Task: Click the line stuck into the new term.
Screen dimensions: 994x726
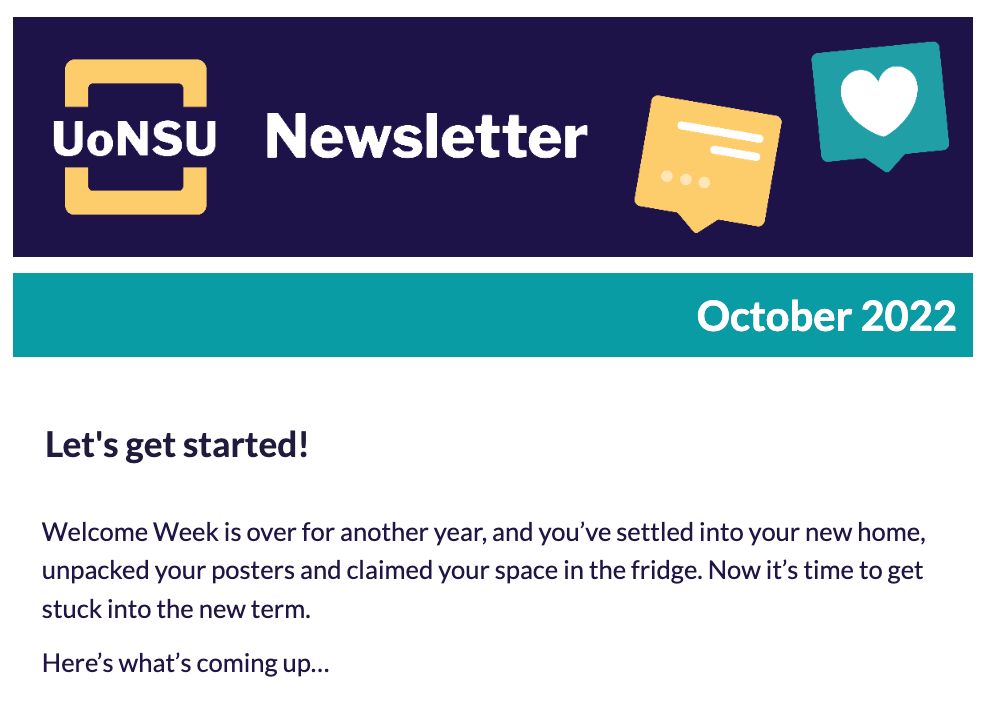Action: (176, 609)
